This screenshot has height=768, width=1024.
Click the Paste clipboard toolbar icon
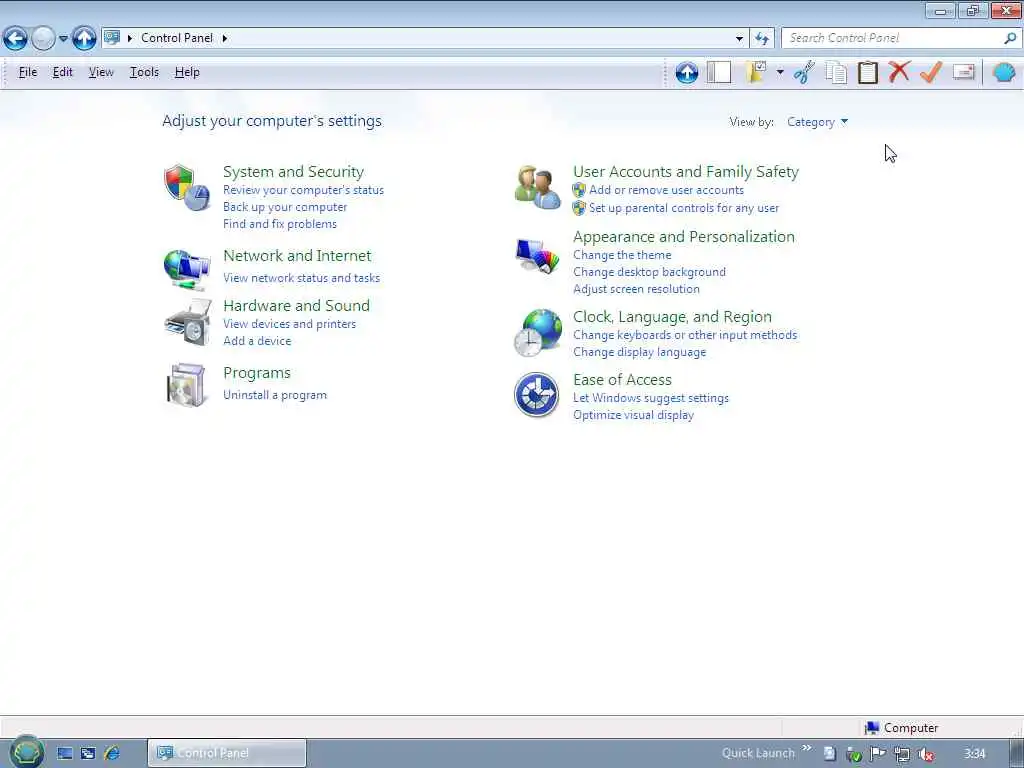[x=867, y=72]
